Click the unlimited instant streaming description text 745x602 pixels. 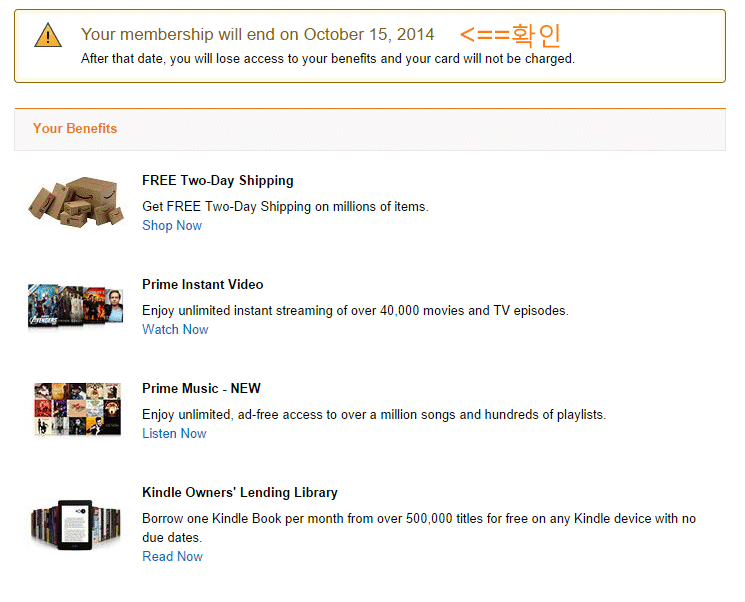(355, 311)
